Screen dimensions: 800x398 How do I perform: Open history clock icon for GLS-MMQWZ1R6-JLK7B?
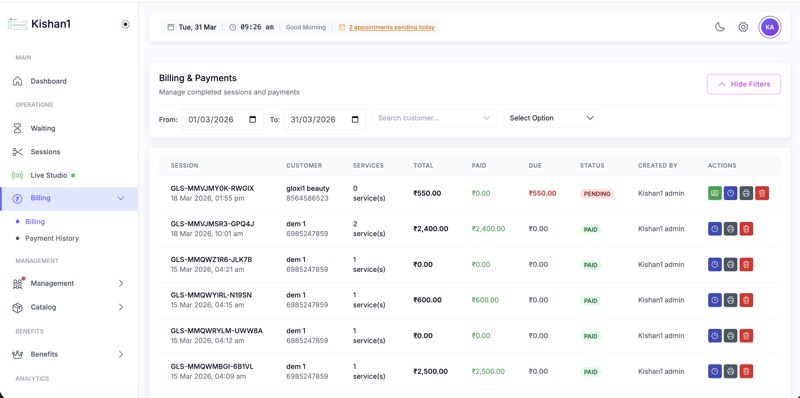715,264
